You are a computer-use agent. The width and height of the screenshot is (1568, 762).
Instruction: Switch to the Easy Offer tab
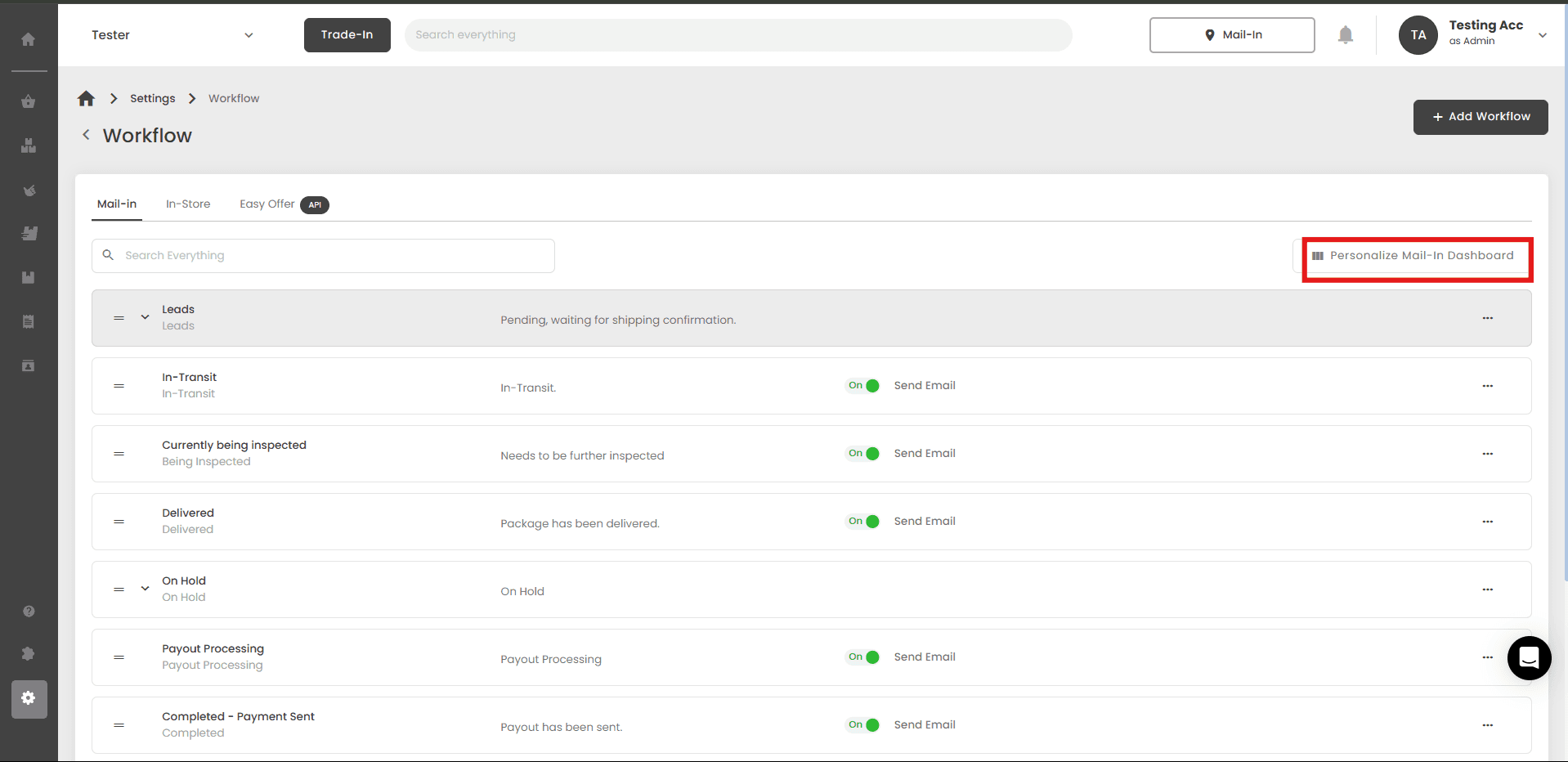click(284, 204)
